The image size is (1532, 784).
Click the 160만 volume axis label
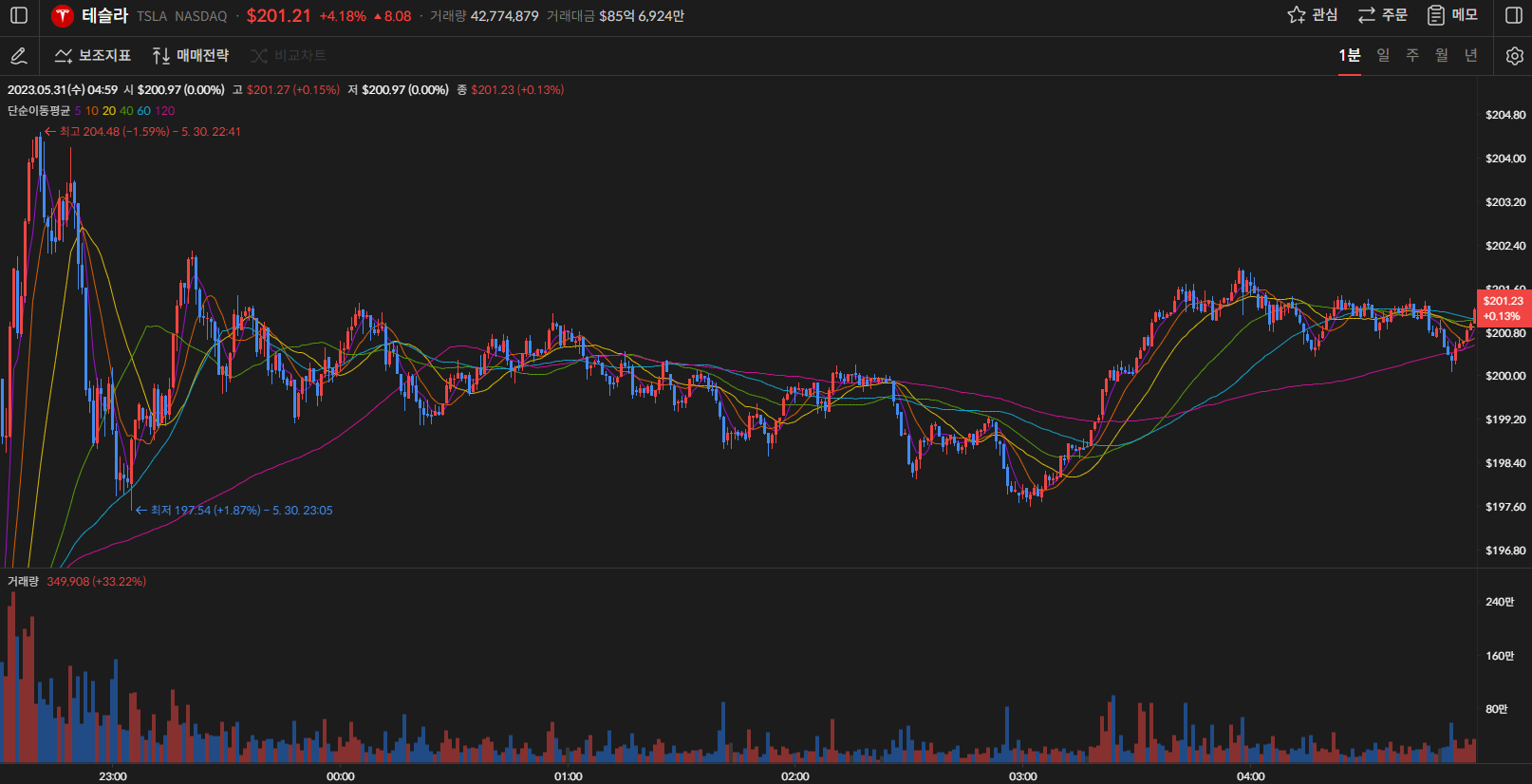tap(1500, 656)
